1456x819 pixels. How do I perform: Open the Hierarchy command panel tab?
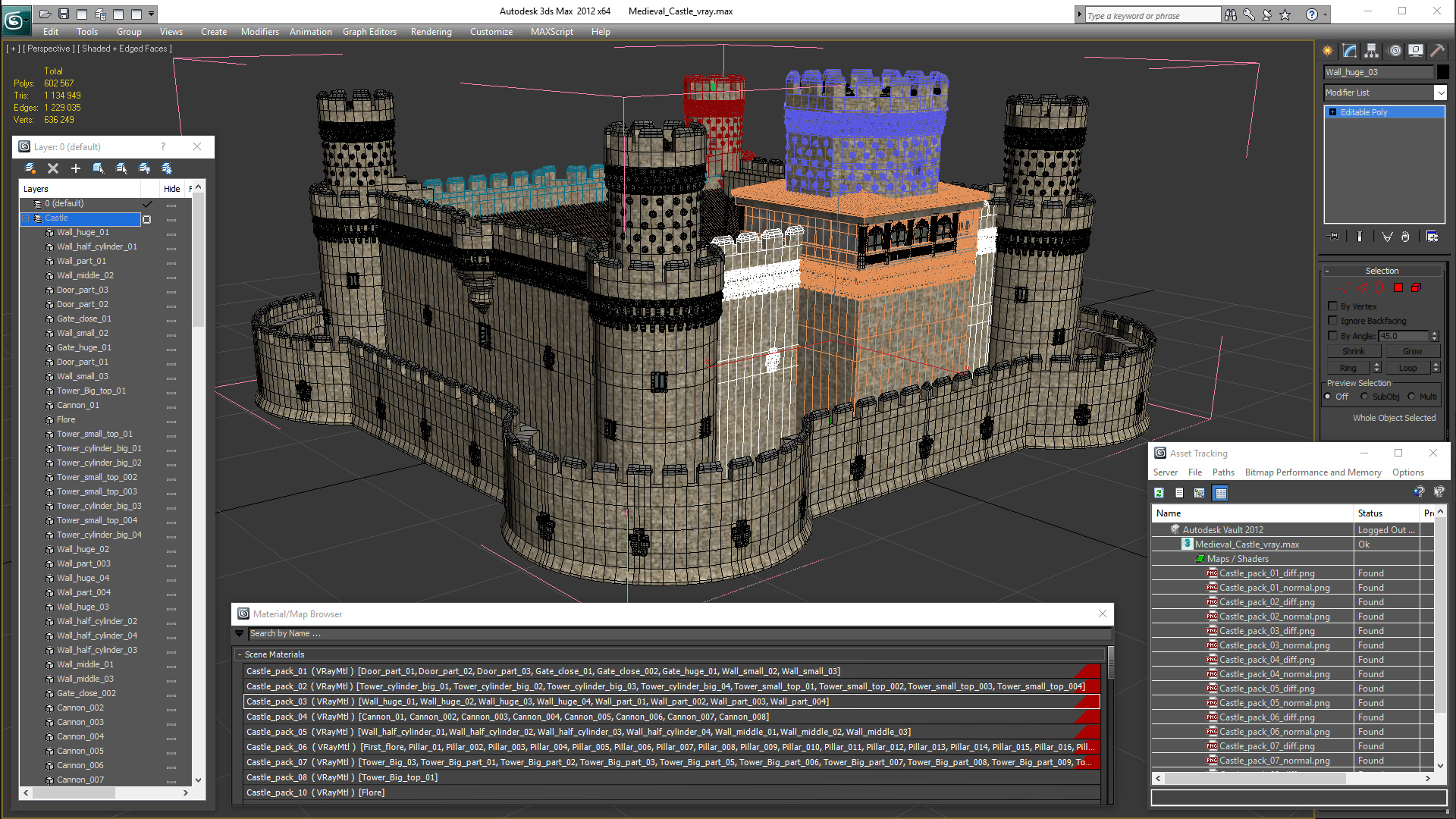[1372, 51]
